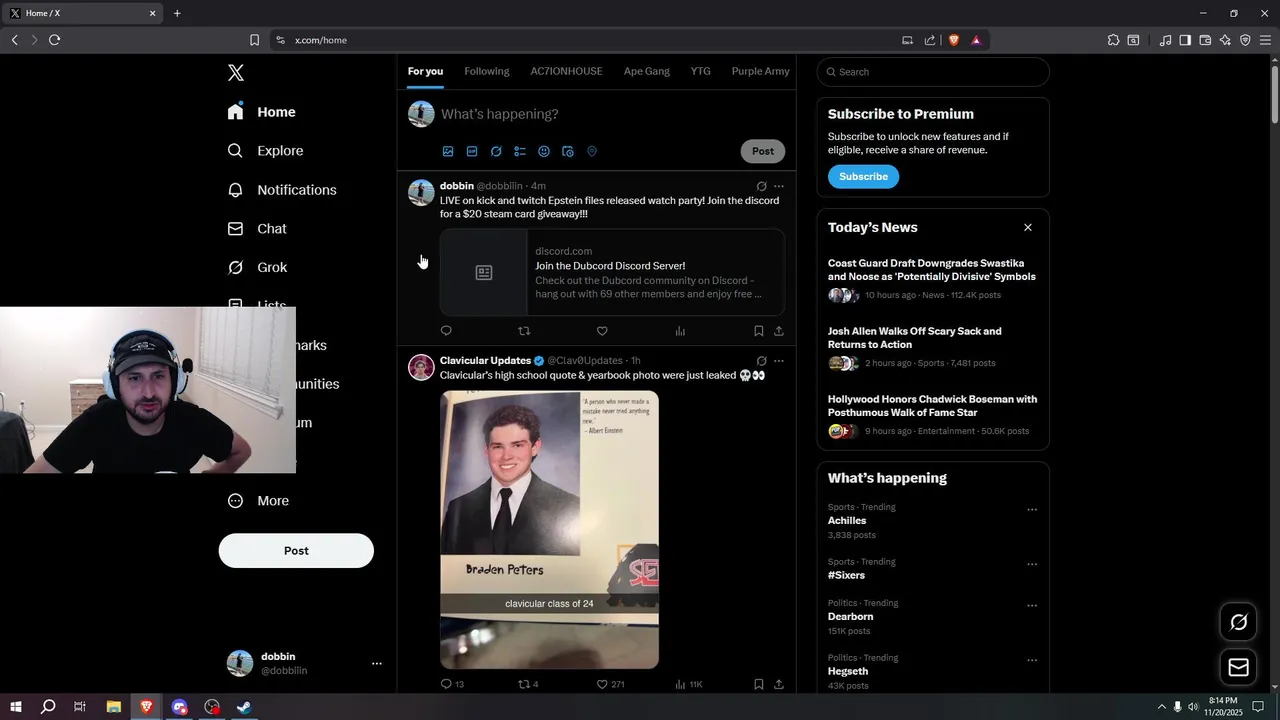Bookmark the Clavicular Updates post

(759, 684)
